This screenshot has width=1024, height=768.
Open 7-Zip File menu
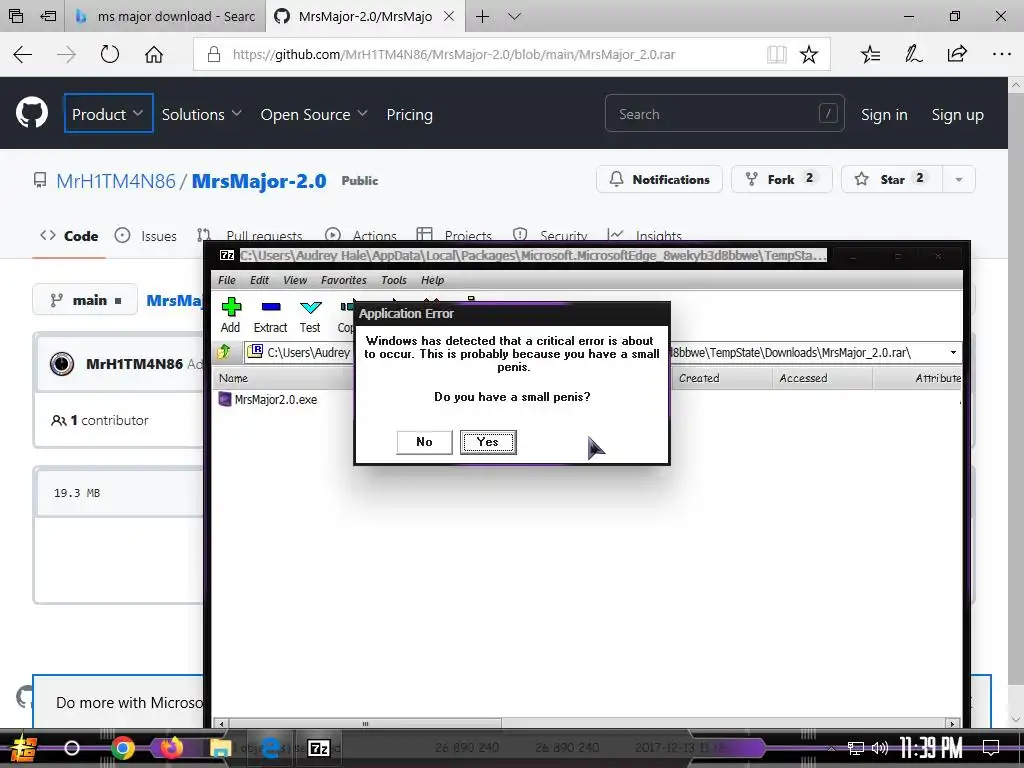point(227,280)
